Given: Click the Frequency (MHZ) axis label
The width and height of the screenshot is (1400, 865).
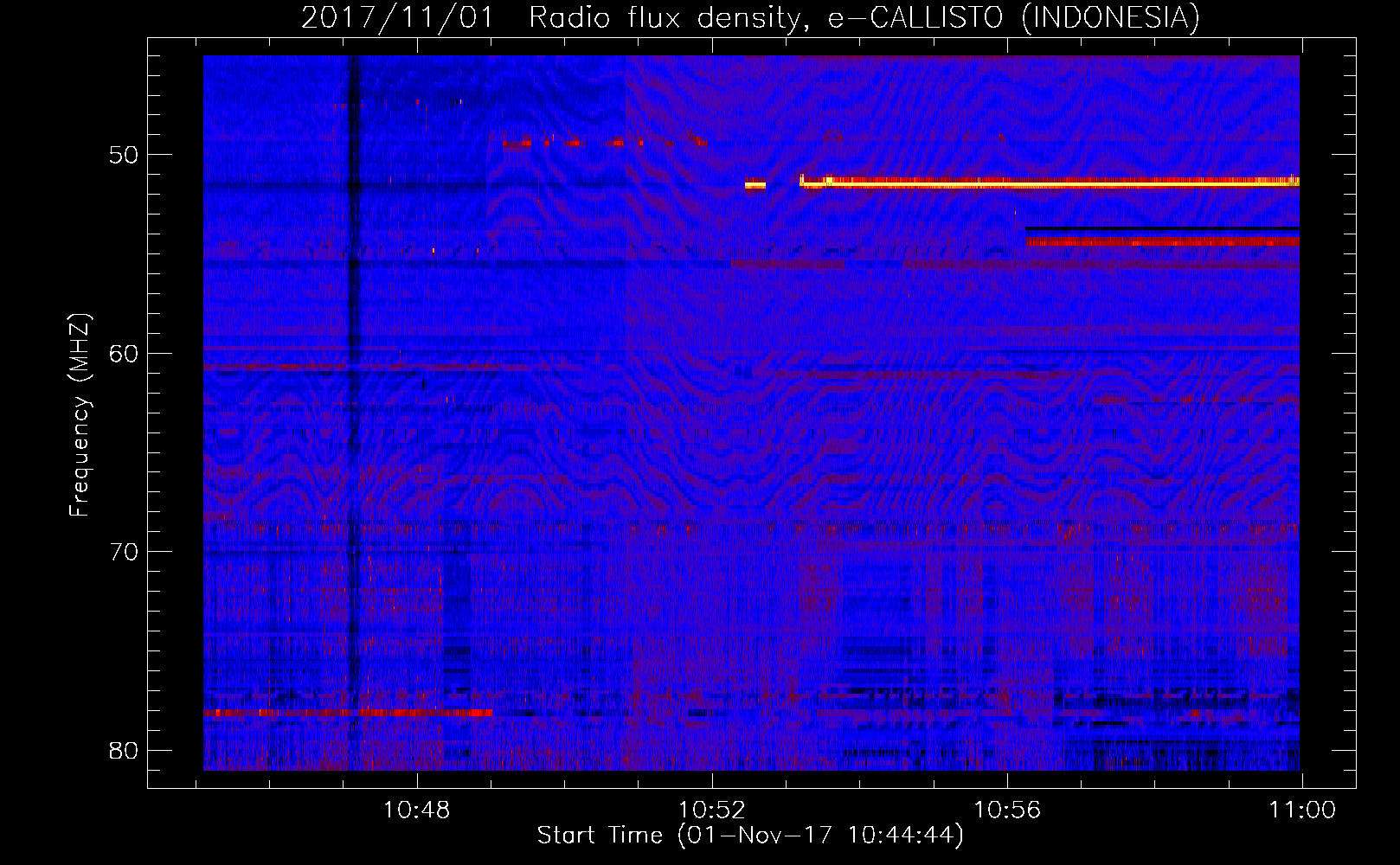Looking at the screenshot, I should tap(79, 415).
